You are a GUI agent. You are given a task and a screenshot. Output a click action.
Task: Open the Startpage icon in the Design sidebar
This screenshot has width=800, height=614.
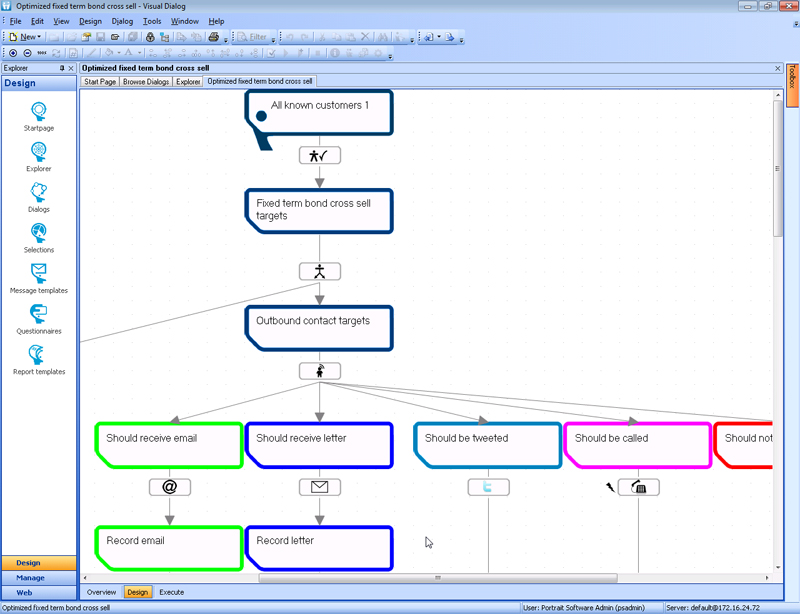[x=39, y=111]
